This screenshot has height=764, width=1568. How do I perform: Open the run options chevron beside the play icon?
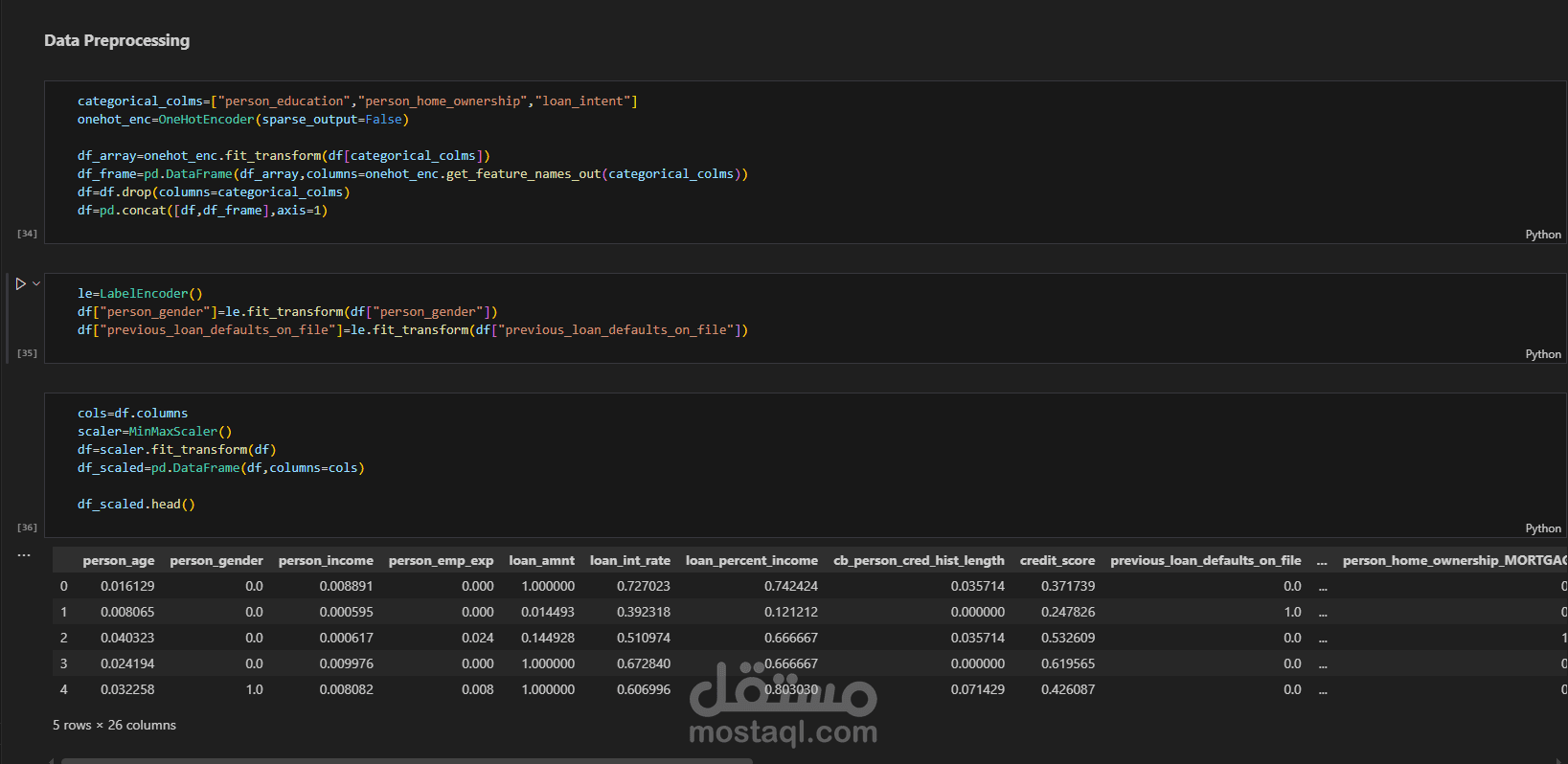(x=36, y=283)
